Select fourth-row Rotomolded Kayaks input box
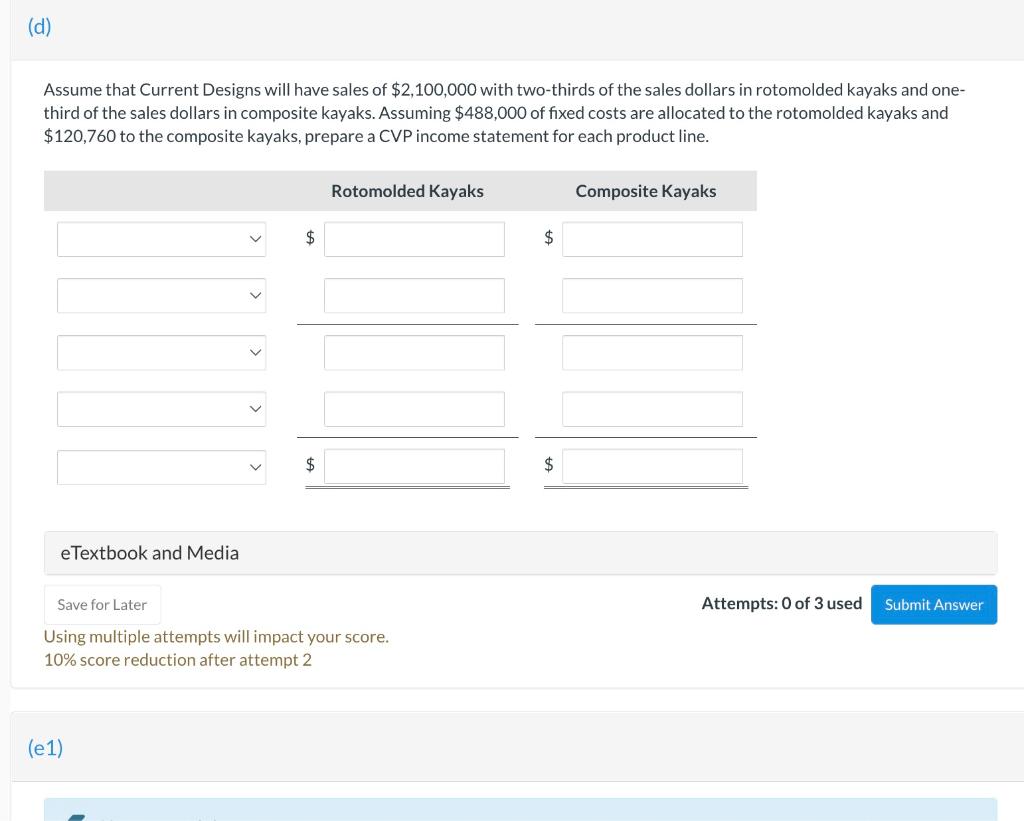The width and height of the screenshot is (1024, 821). click(414, 409)
